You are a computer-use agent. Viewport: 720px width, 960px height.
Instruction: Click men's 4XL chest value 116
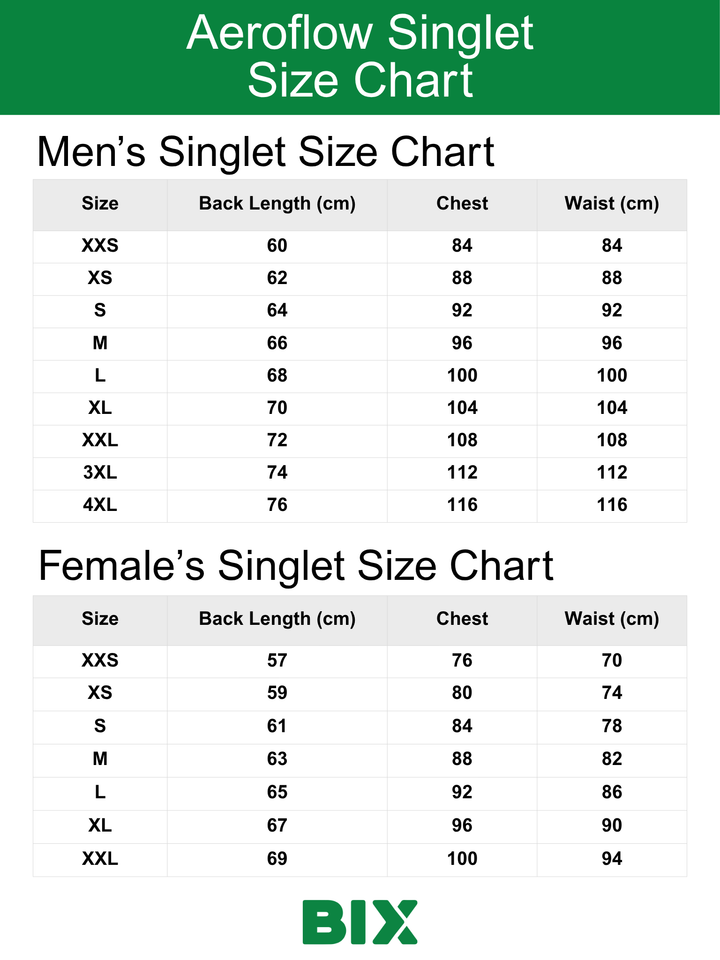click(x=462, y=505)
